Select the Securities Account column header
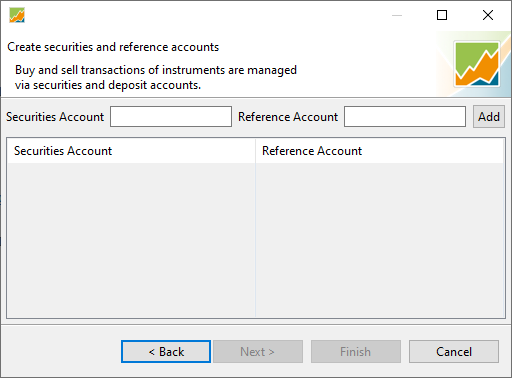The image size is (512, 378). (131, 151)
